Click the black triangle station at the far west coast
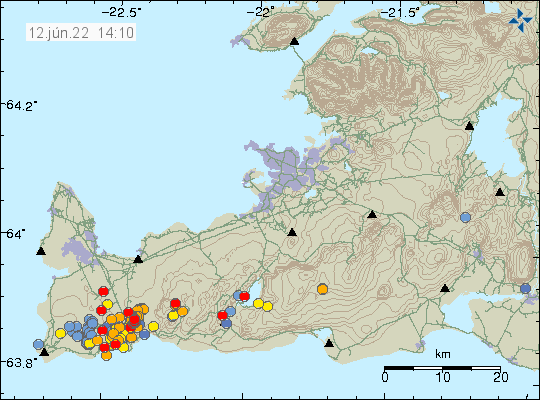This screenshot has width=540, height=400. (41, 251)
